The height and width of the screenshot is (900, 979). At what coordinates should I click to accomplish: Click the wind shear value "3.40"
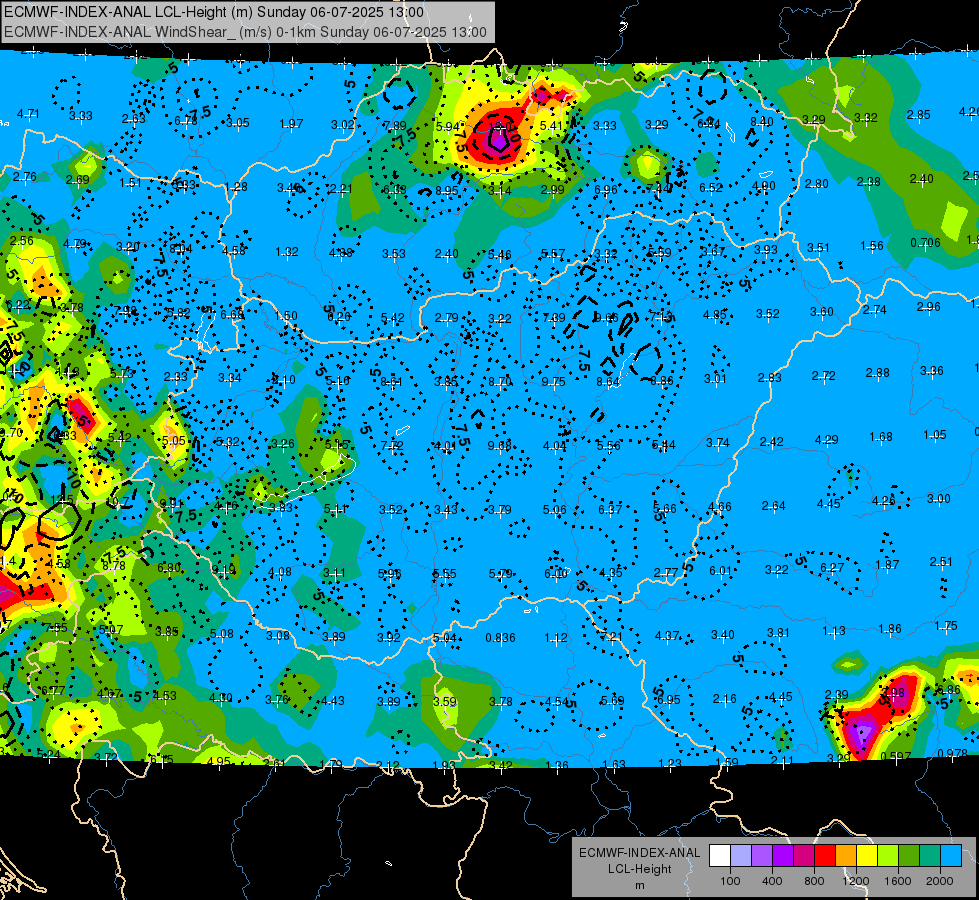pyautogui.click(x=722, y=635)
